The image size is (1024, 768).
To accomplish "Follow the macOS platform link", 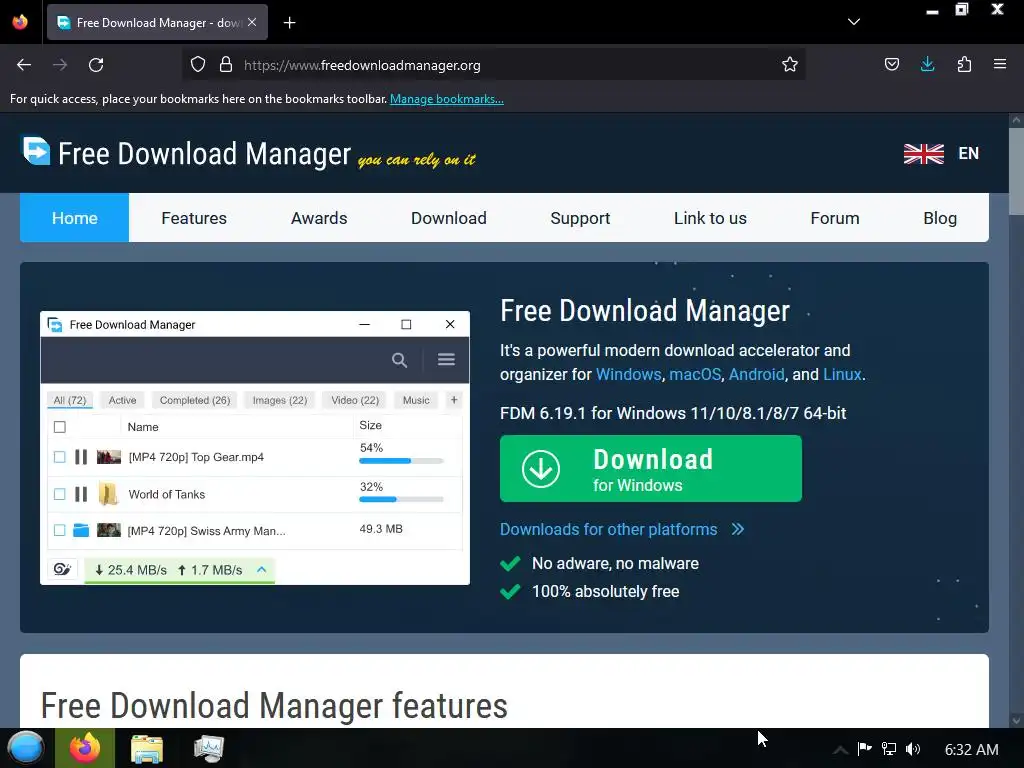I will pyautogui.click(x=695, y=374).
